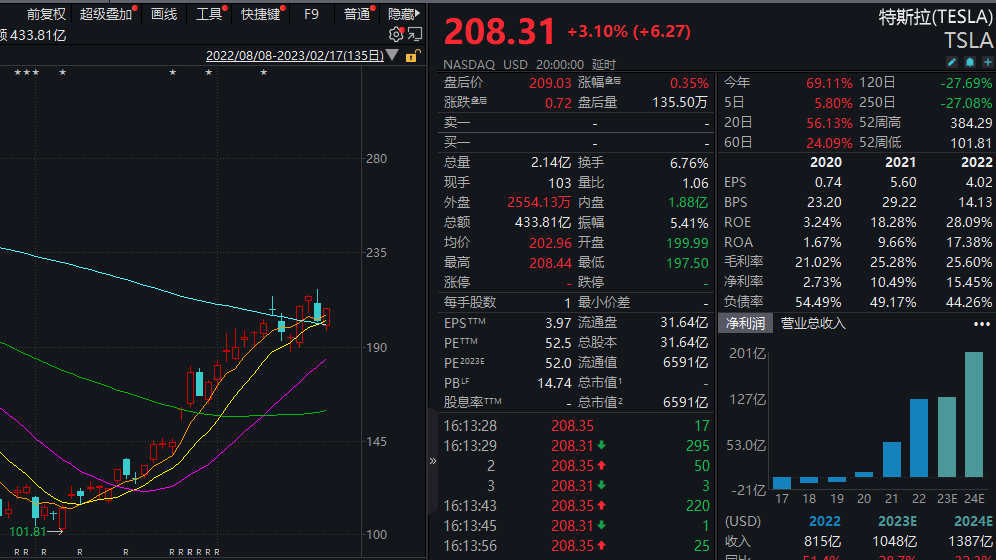Click the pencil edit note icon
Image resolution: width=996 pixels, height=560 pixels.
coord(952,62)
